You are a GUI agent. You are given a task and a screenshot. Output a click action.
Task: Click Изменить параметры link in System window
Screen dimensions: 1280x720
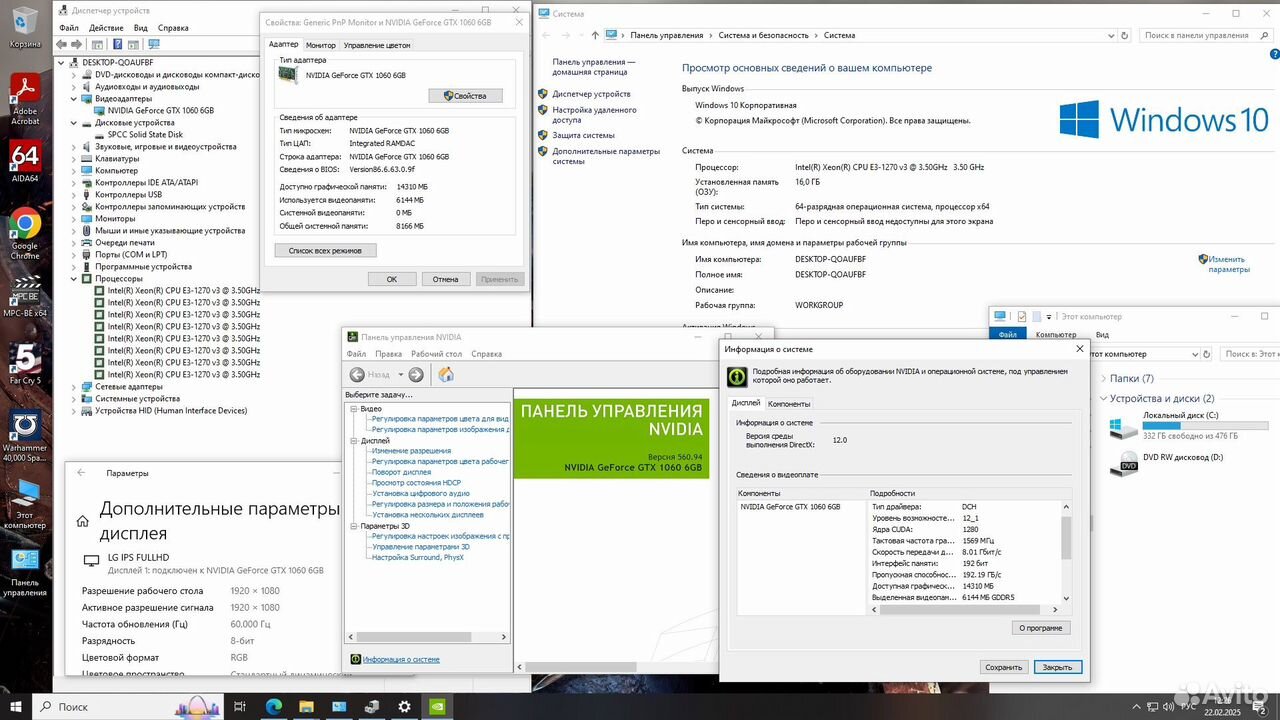click(x=1229, y=264)
